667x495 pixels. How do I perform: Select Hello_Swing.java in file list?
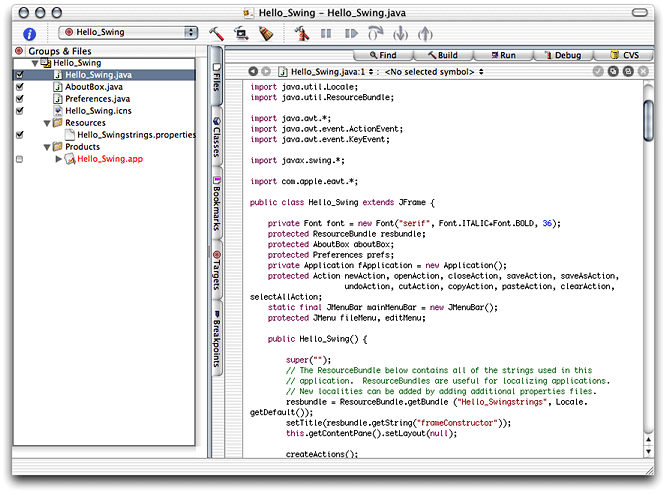pyautogui.click(x=99, y=75)
